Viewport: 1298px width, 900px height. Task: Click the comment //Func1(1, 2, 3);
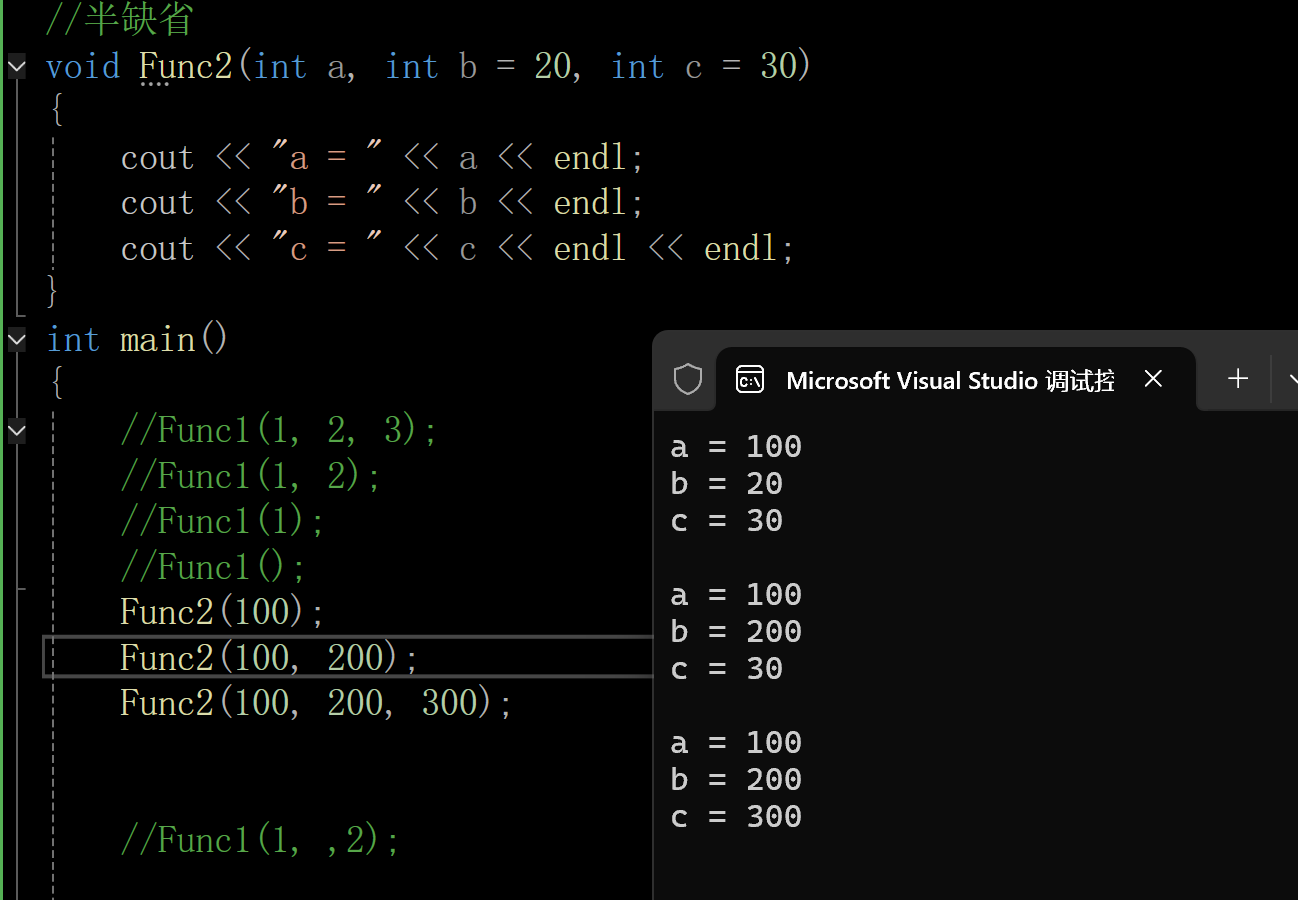click(x=279, y=431)
